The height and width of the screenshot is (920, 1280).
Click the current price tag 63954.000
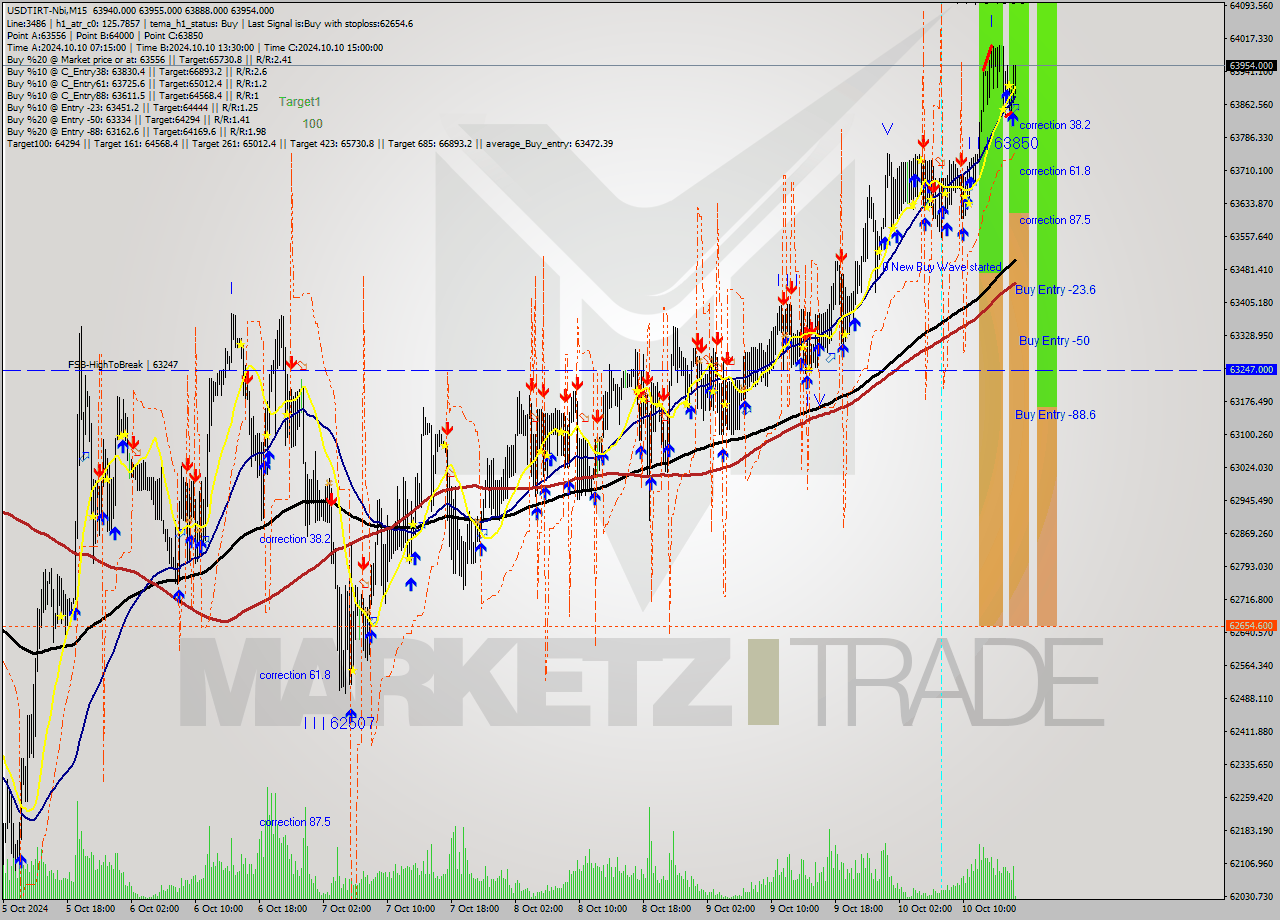pyautogui.click(x=1250, y=66)
